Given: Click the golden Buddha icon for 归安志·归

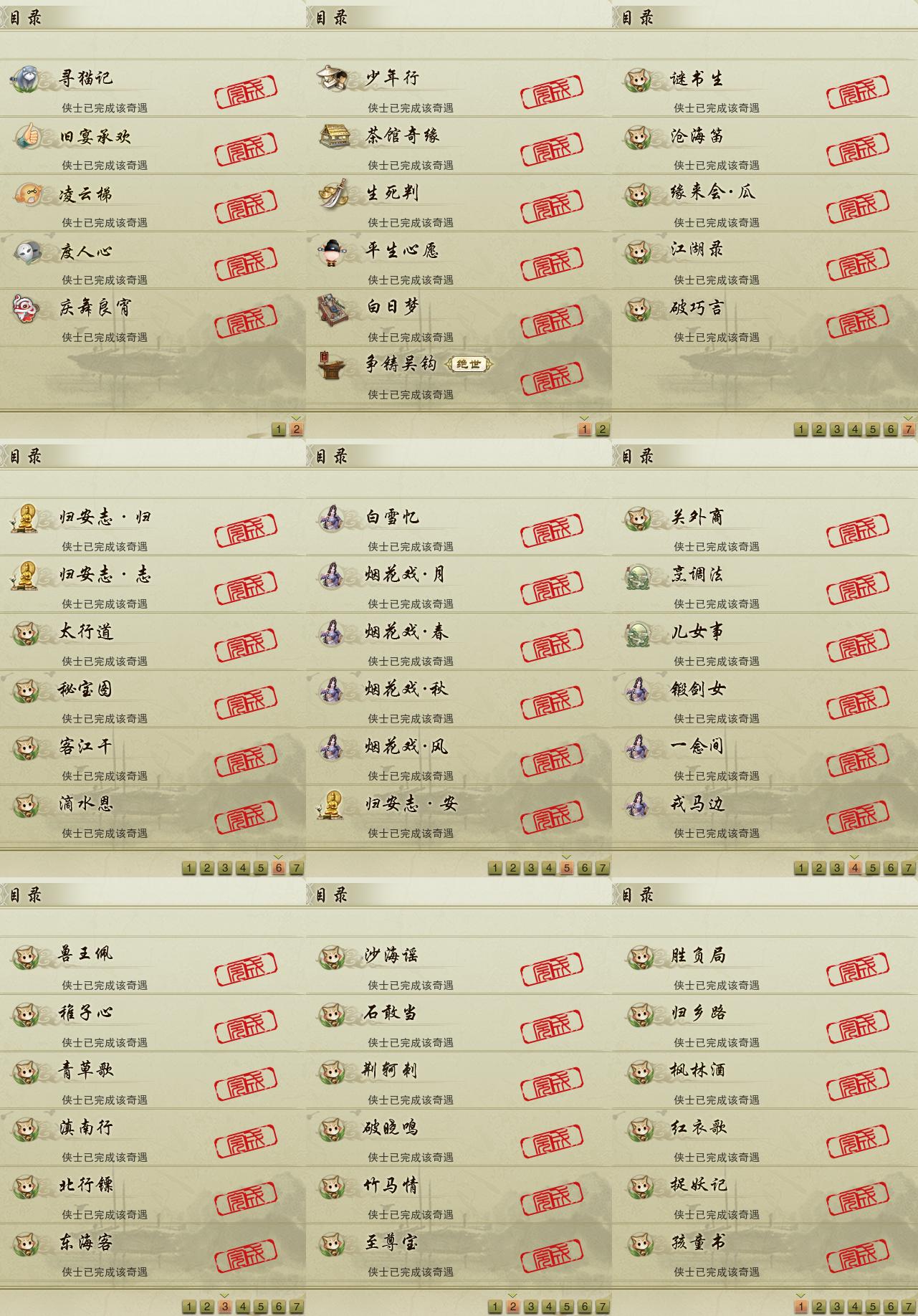Looking at the screenshot, I should [25, 517].
